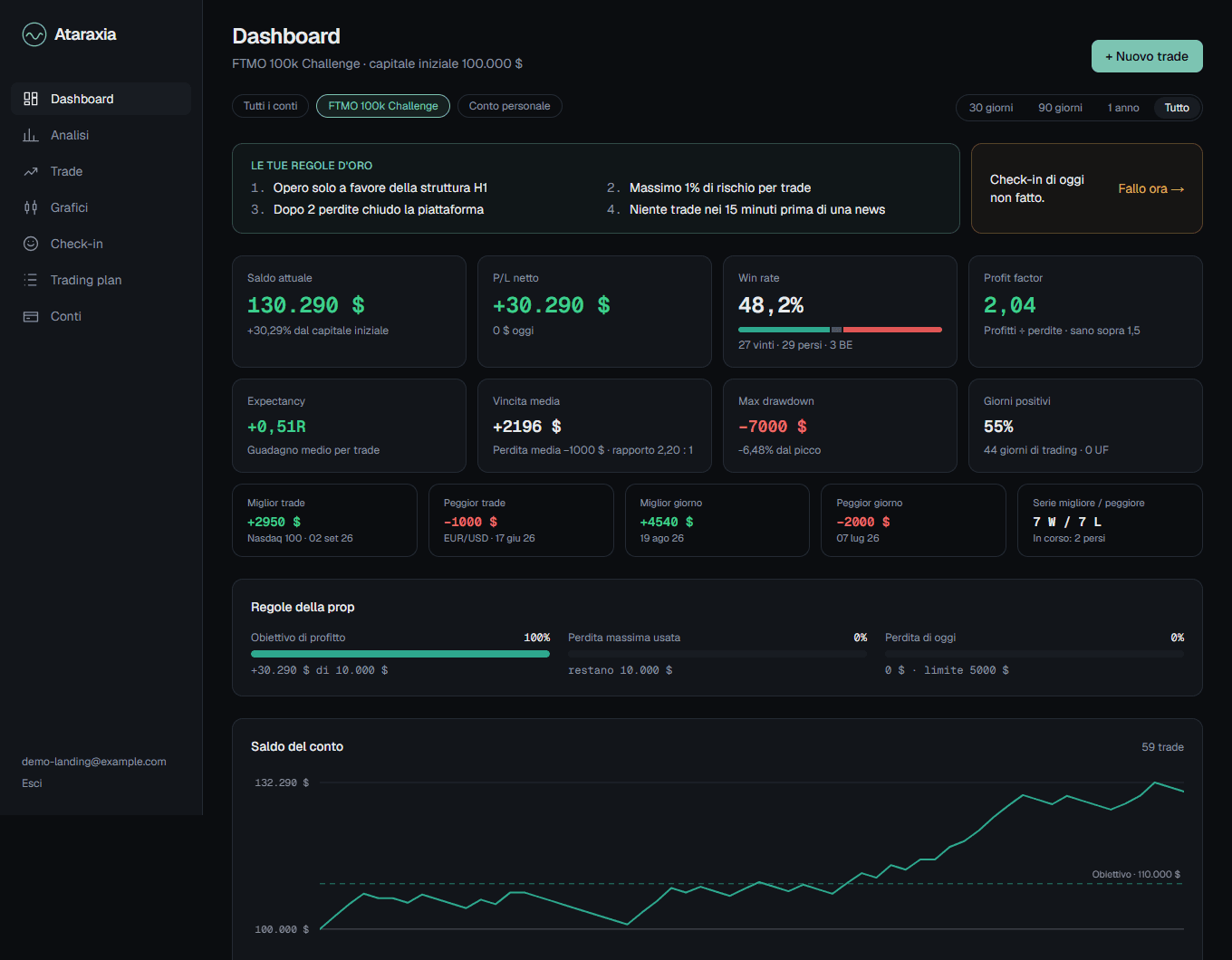Click the Trading plan list icon

tap(31, 280)
